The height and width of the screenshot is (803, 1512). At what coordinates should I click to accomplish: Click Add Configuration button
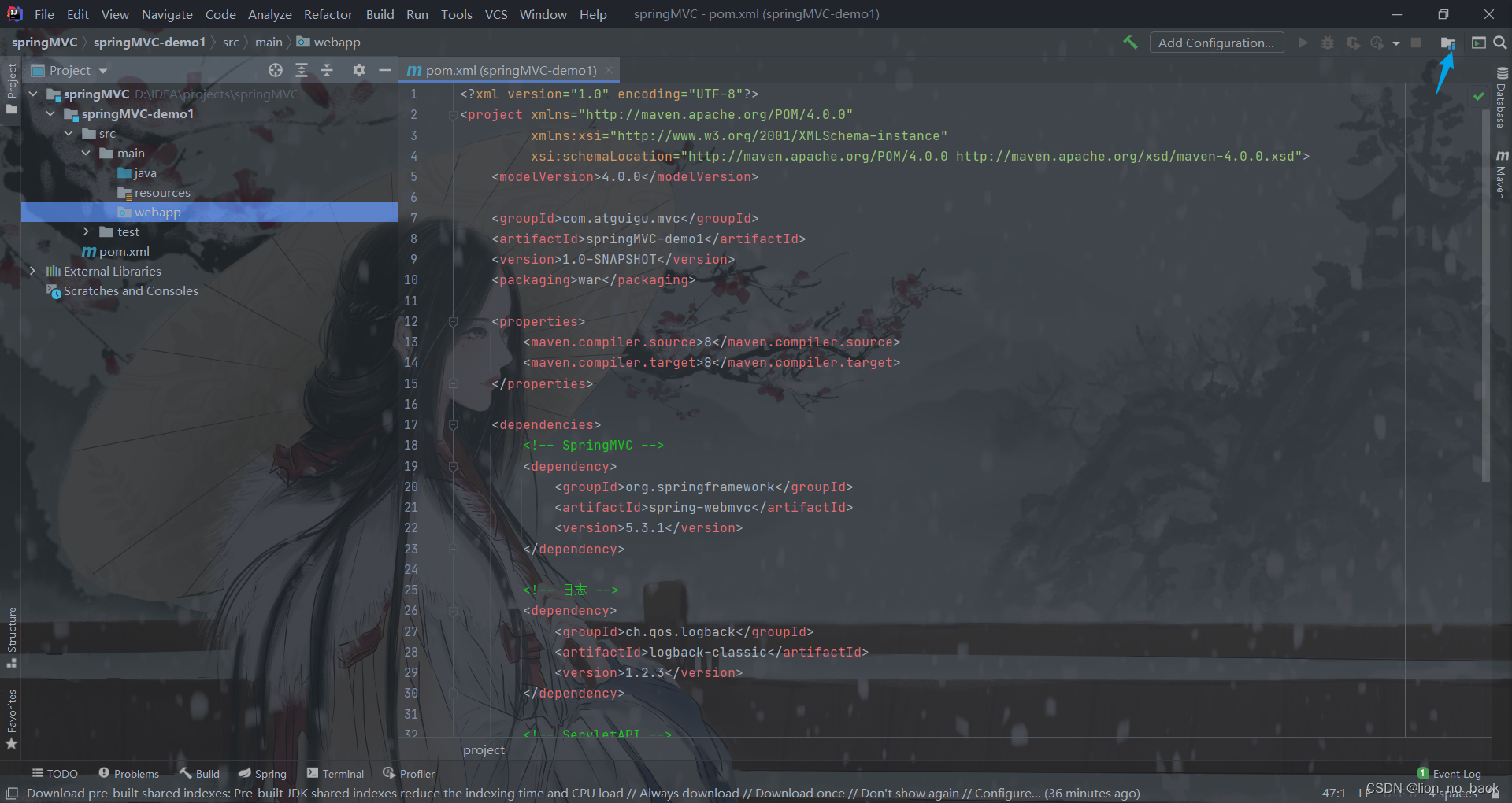tap(1216, 43)
